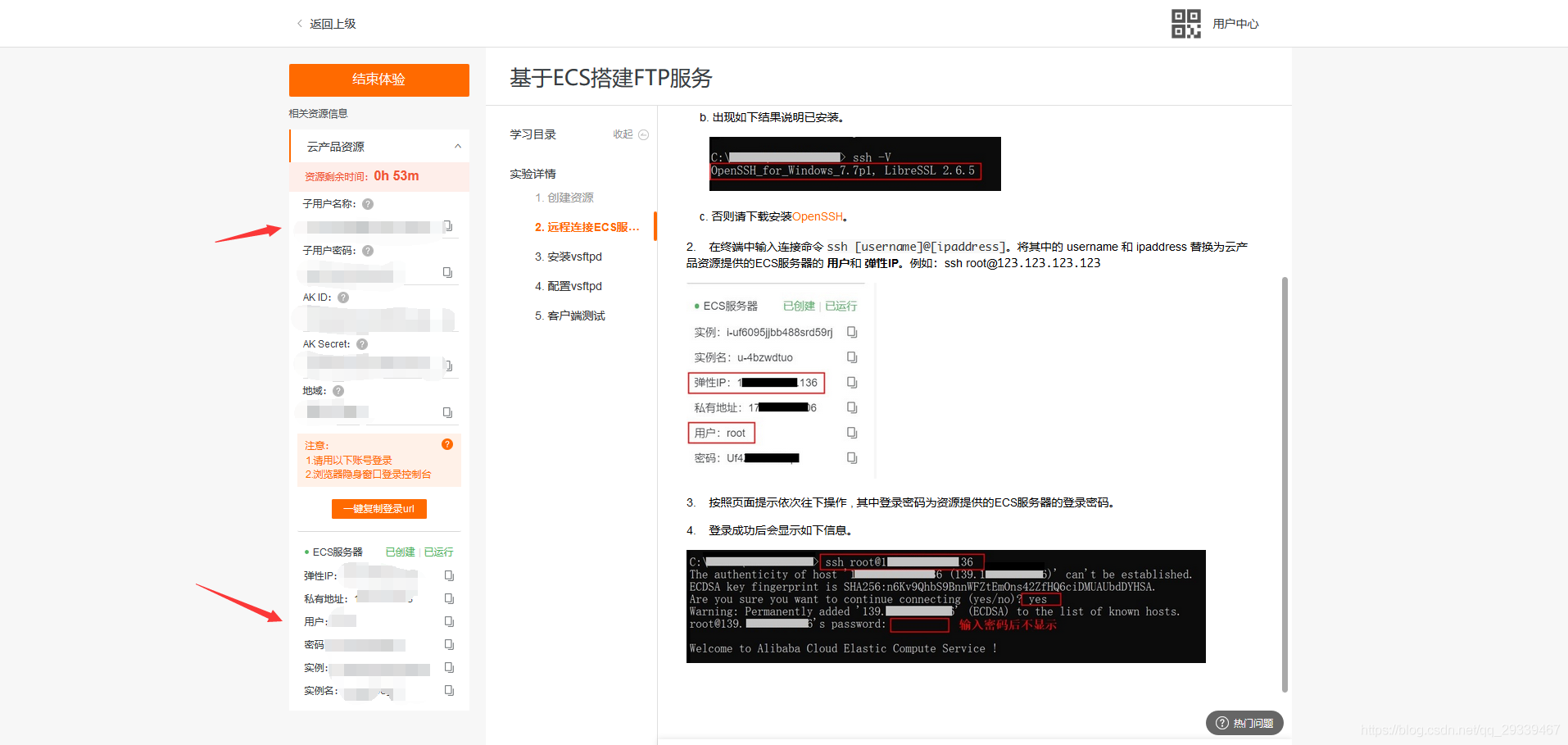Copy the AK Secret value
The height and width of the screenshot is (745, 1568).
tap(448, 366)
